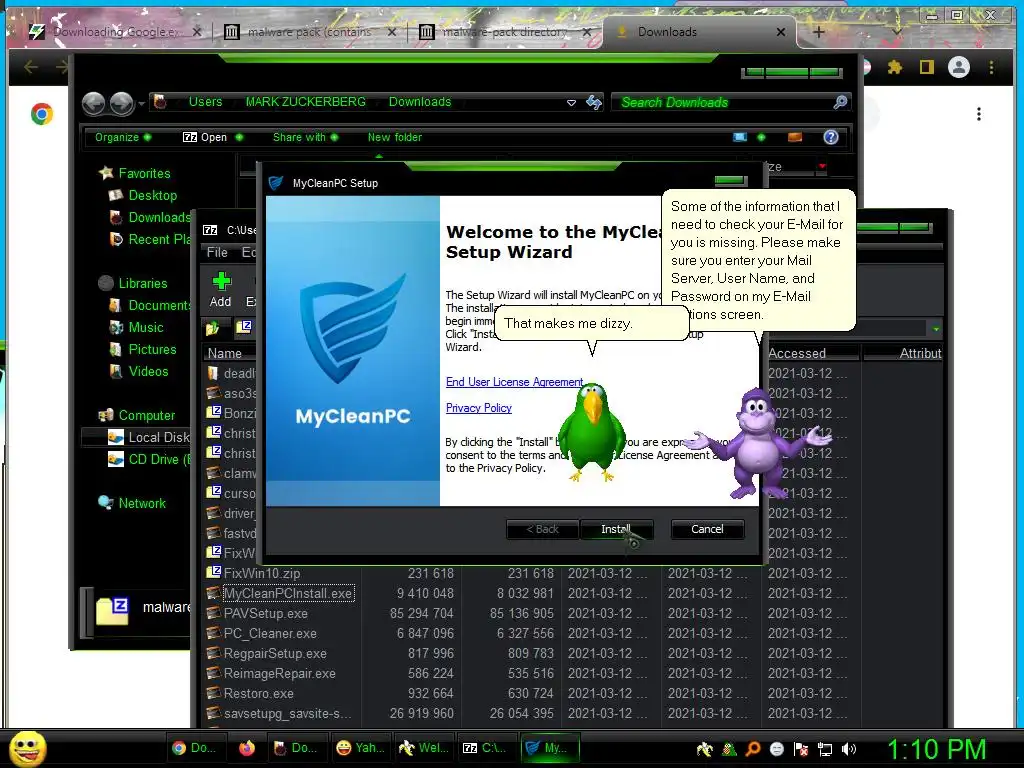Sort 7-Zip list by Name column

[x=225, y=353]
